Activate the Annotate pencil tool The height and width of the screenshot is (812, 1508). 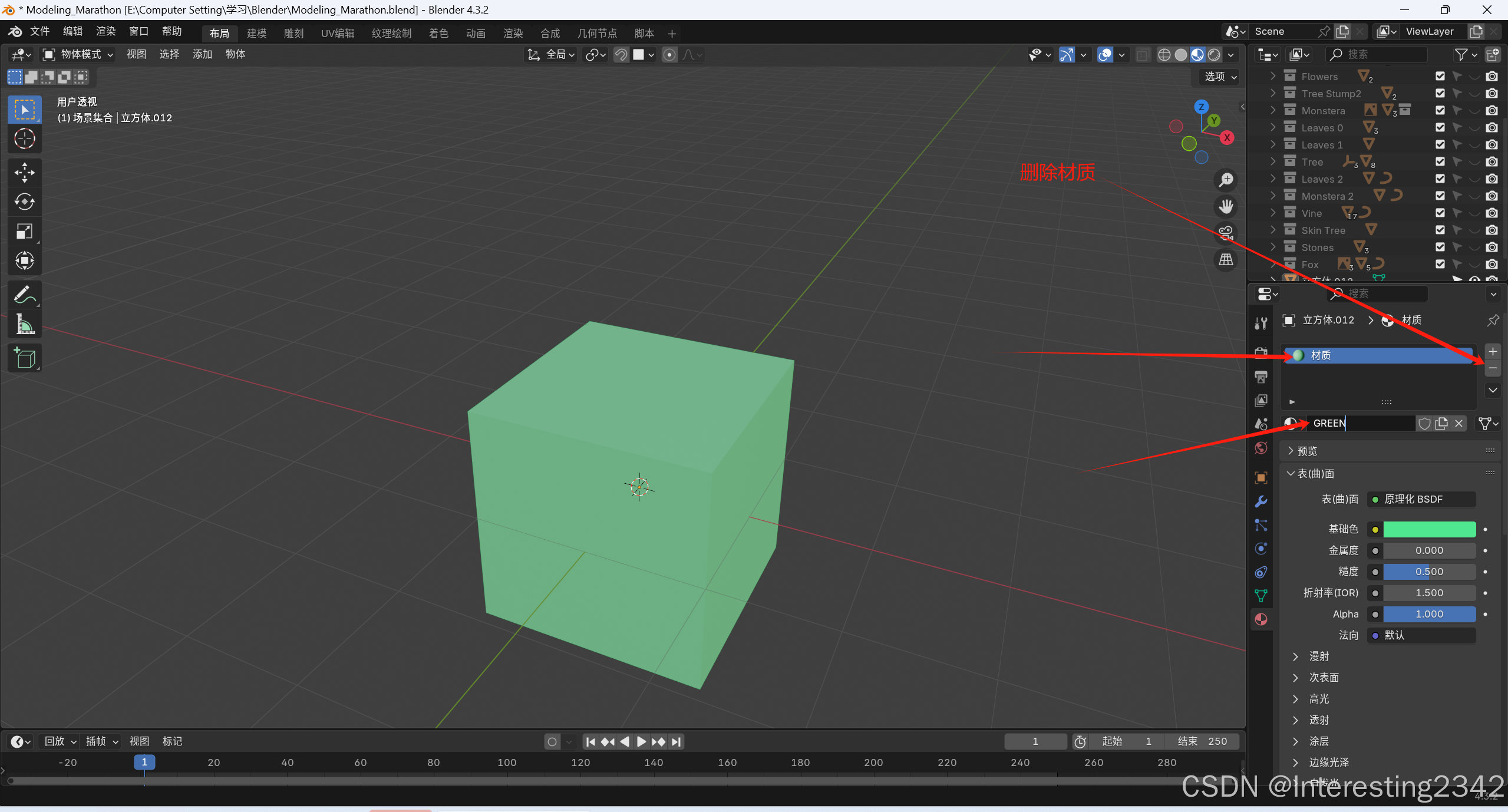click(24, 295)
